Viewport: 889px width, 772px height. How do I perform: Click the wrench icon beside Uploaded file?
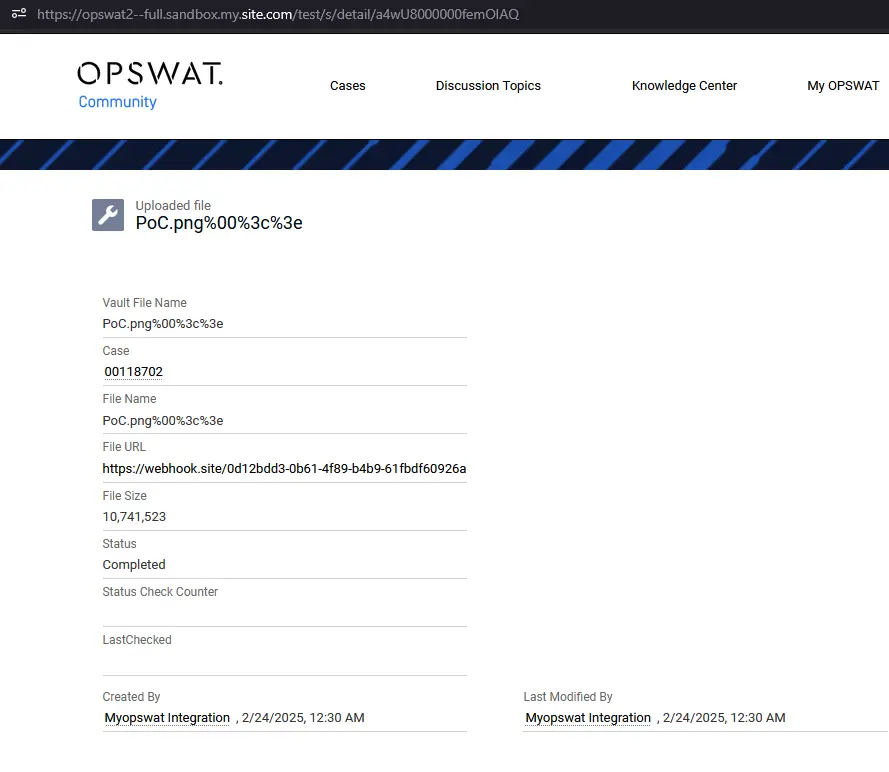pos(108,215)
